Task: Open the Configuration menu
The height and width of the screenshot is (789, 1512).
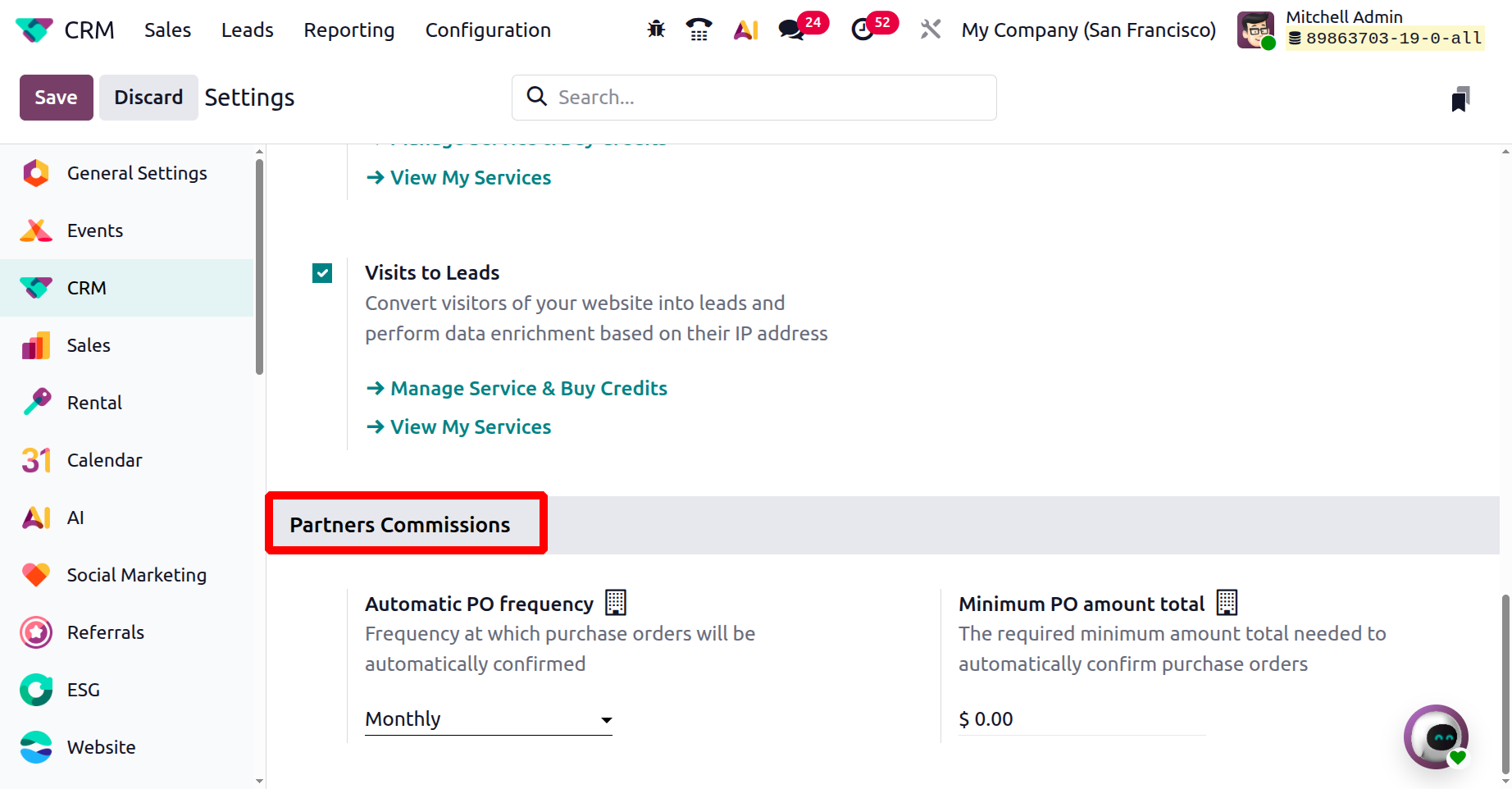Action: (x=488, y=30)
